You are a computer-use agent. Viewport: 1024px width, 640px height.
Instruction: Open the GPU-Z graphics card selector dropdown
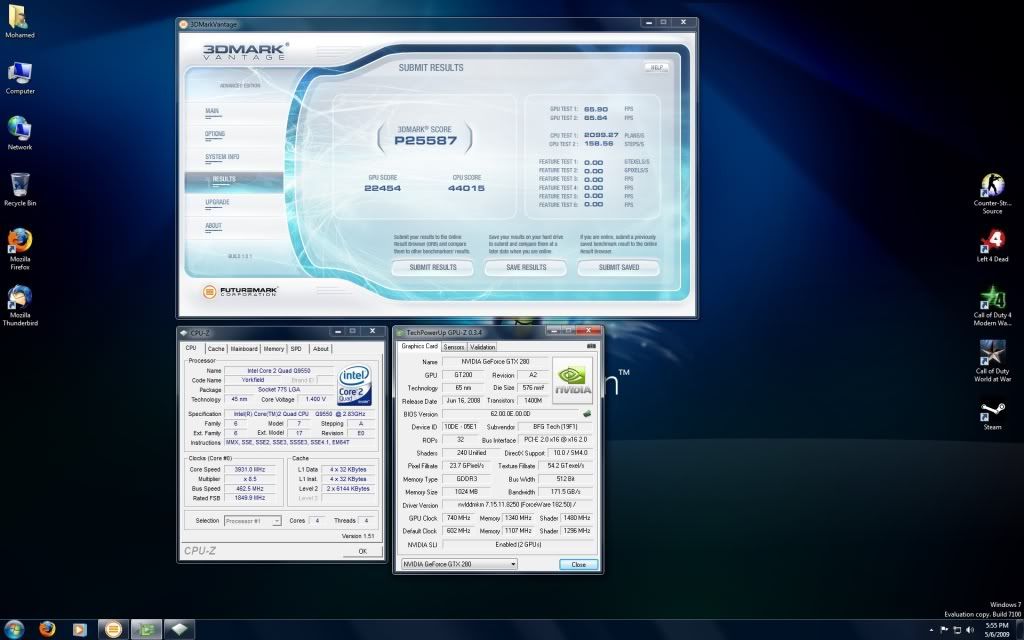(x=459, y=564)
